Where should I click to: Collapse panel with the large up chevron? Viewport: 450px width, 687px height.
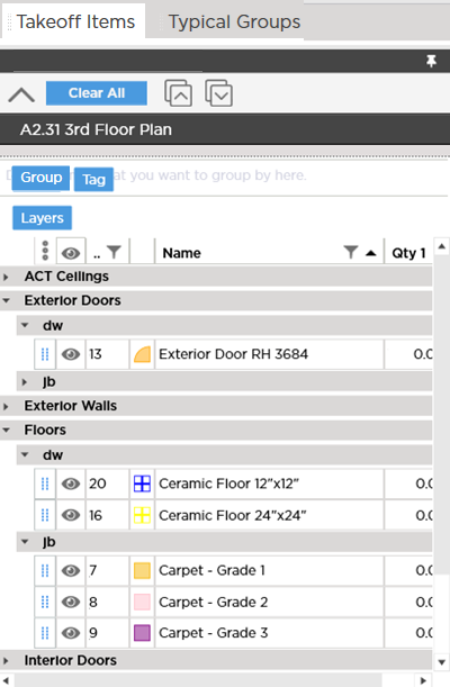point(21,94)
